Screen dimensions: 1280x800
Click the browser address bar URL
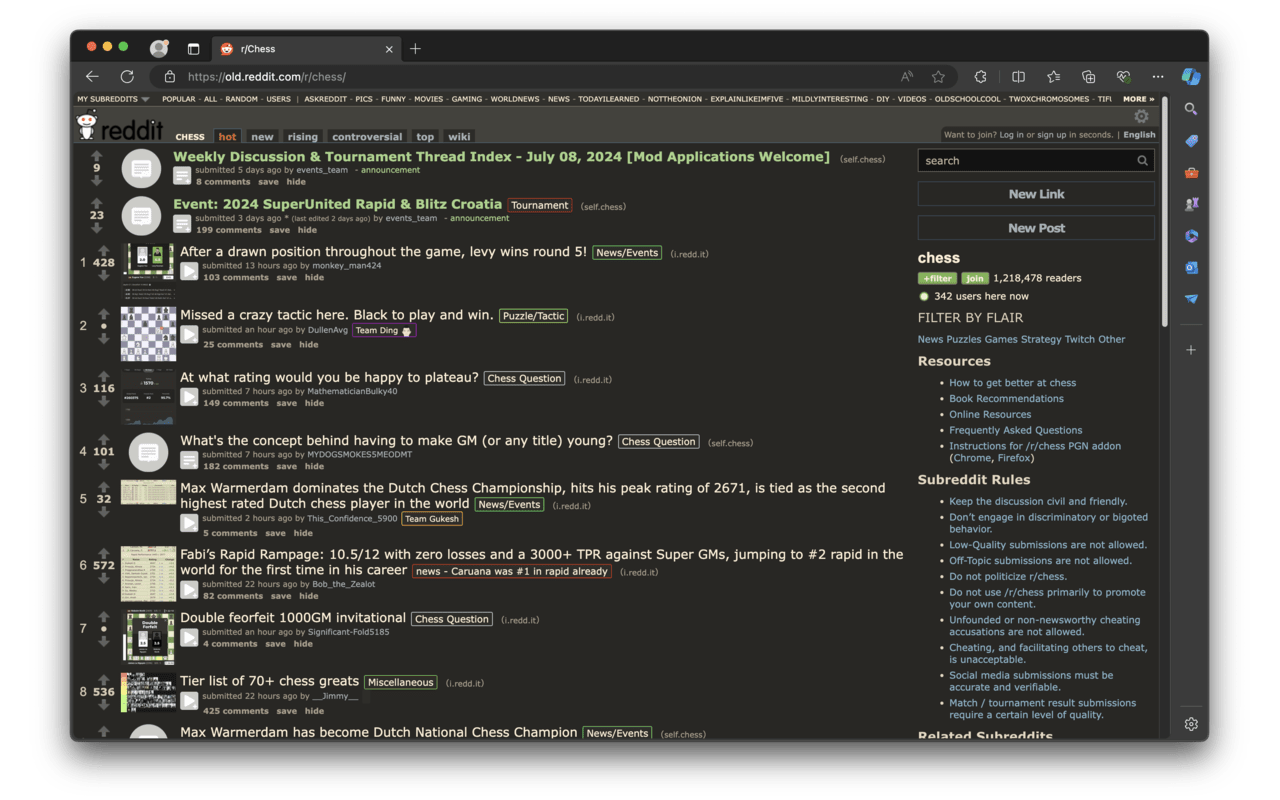[267, 76]
